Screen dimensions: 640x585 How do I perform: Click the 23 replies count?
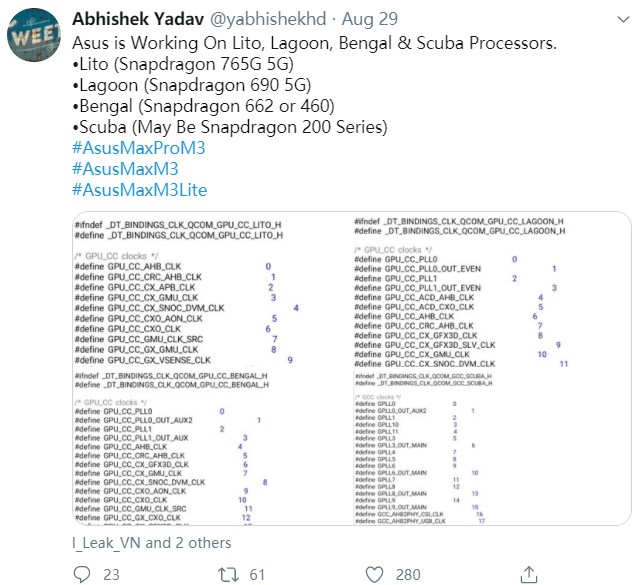tap(111, 574)
